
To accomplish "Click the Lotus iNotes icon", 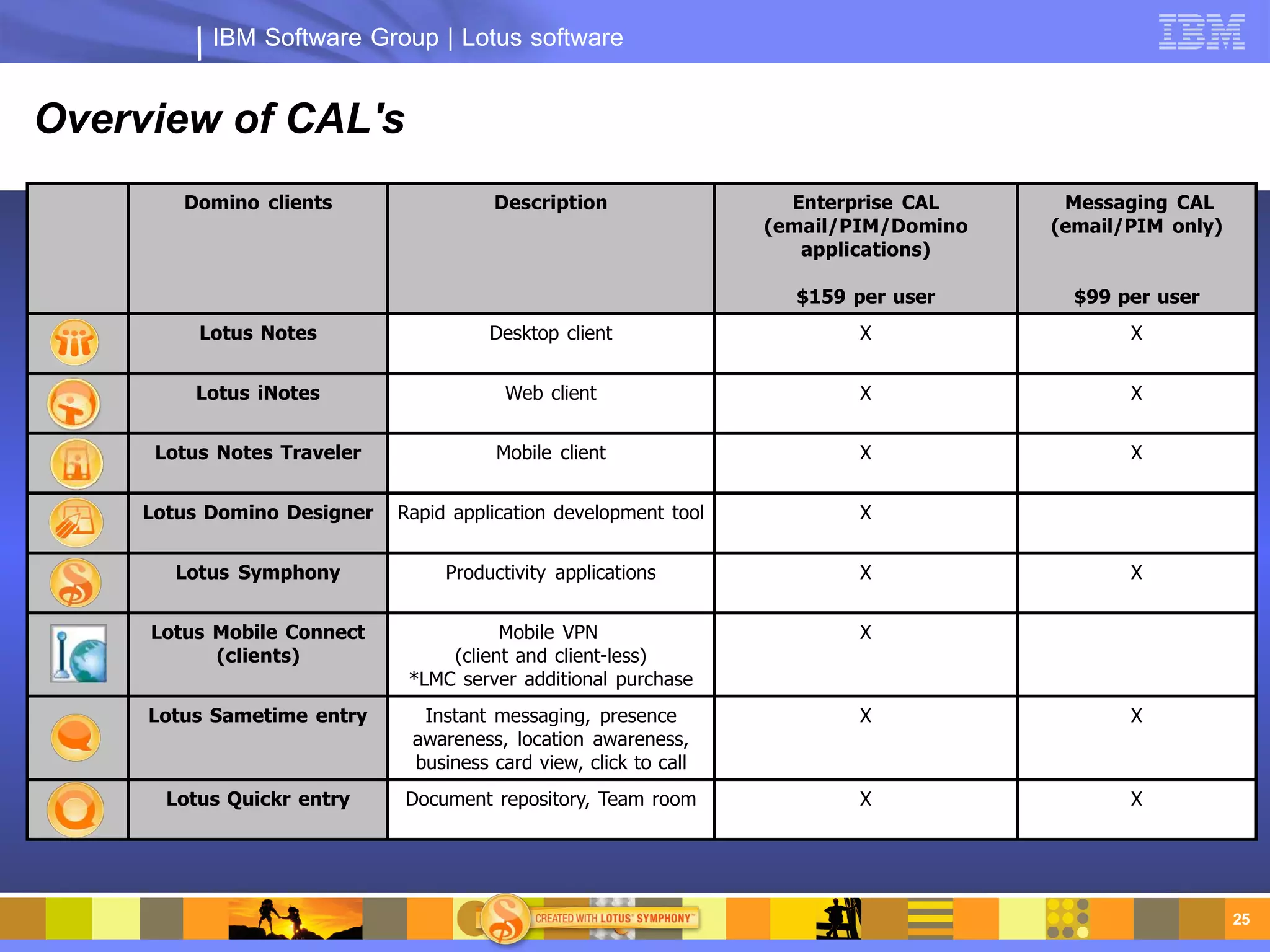I will click(74, 404).
